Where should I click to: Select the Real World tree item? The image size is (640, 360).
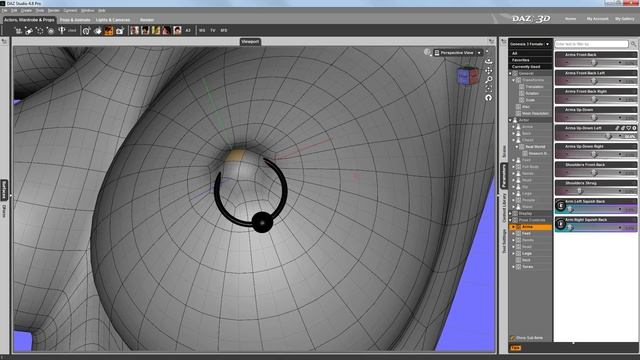click(x=535, y=147)
